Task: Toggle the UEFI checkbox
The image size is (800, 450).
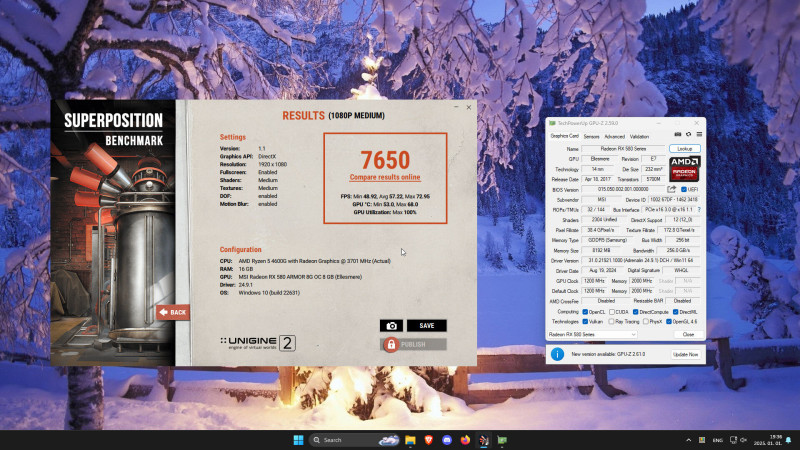Action: pyautogui.click(x=684, y=189)
